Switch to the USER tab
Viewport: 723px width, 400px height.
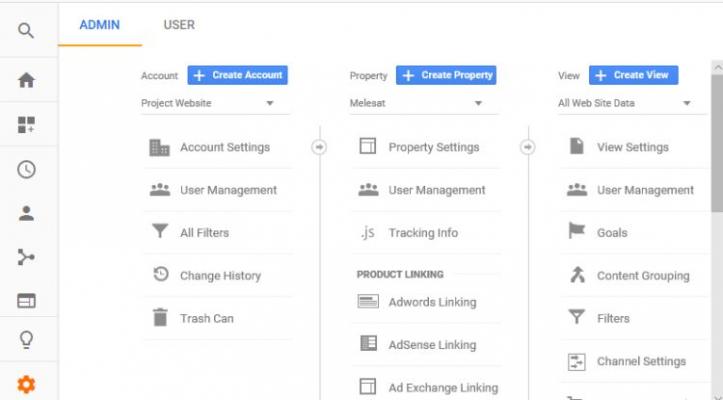point(179,25)
